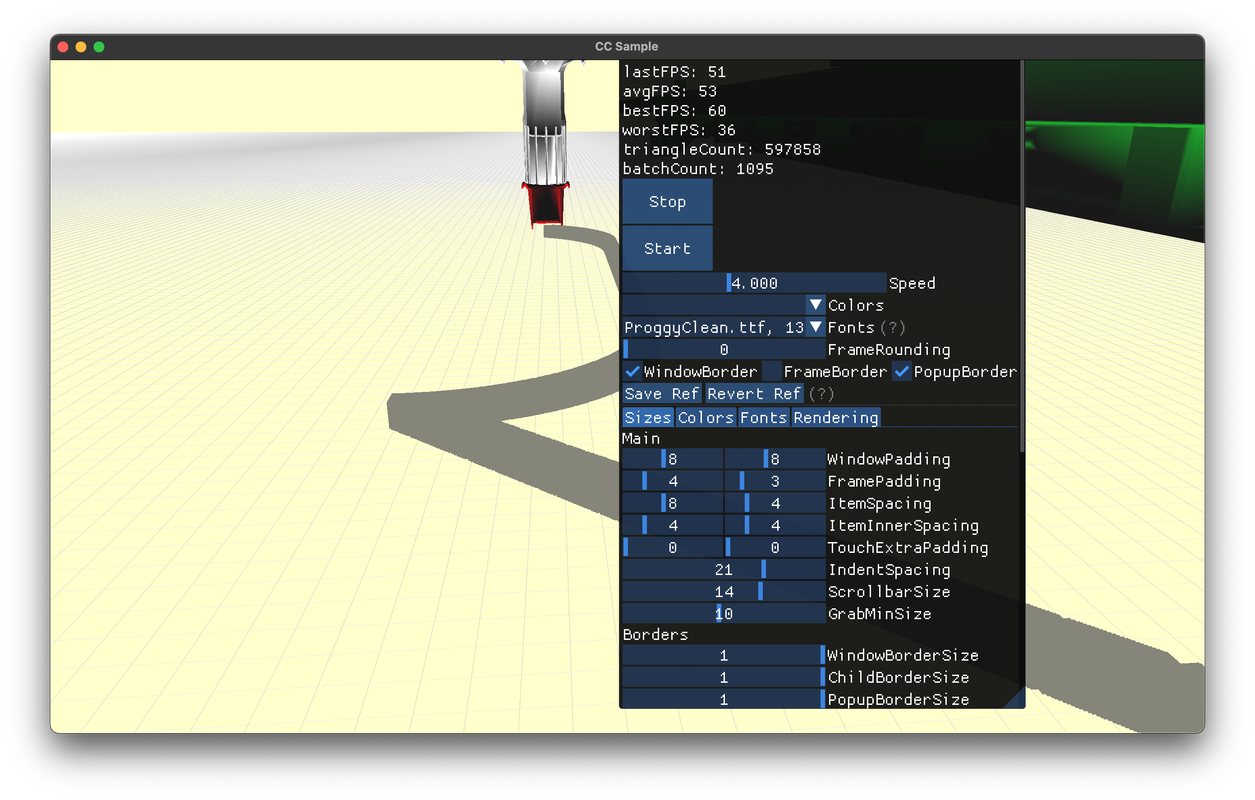The height and width of the screenshot is (800, 1255).
Task: Toggle the WindowBorder checkbox
Action: click(632, 371)
